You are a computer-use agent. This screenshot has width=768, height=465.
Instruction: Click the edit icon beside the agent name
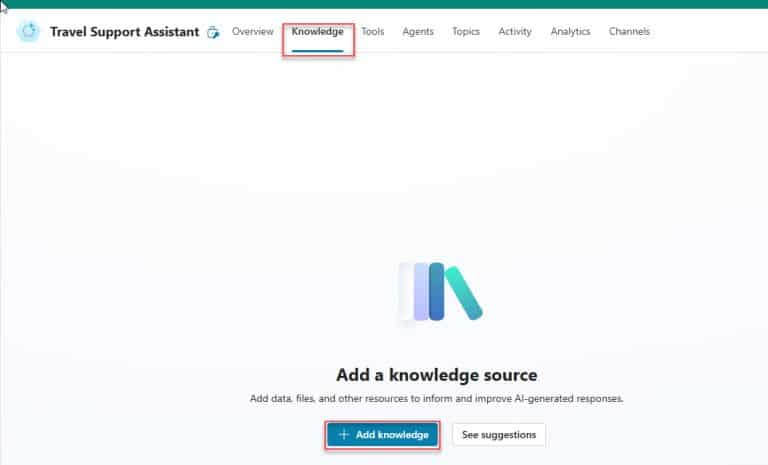click(212, 32)
